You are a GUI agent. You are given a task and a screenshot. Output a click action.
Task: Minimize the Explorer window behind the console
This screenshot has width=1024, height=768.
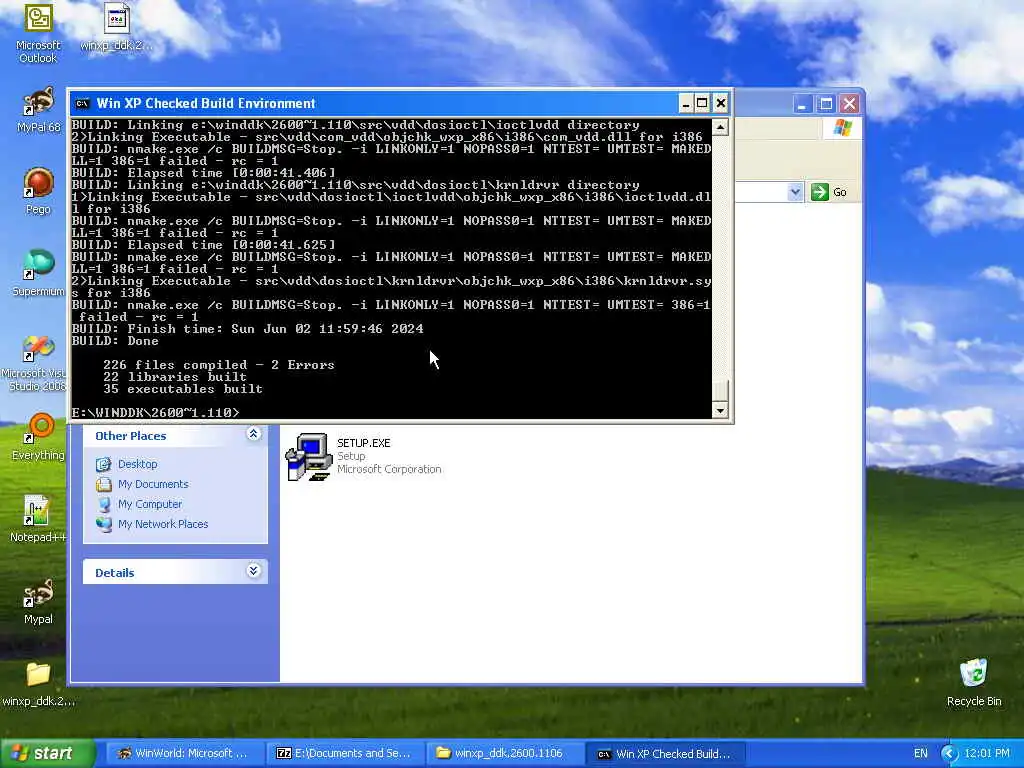803,104
